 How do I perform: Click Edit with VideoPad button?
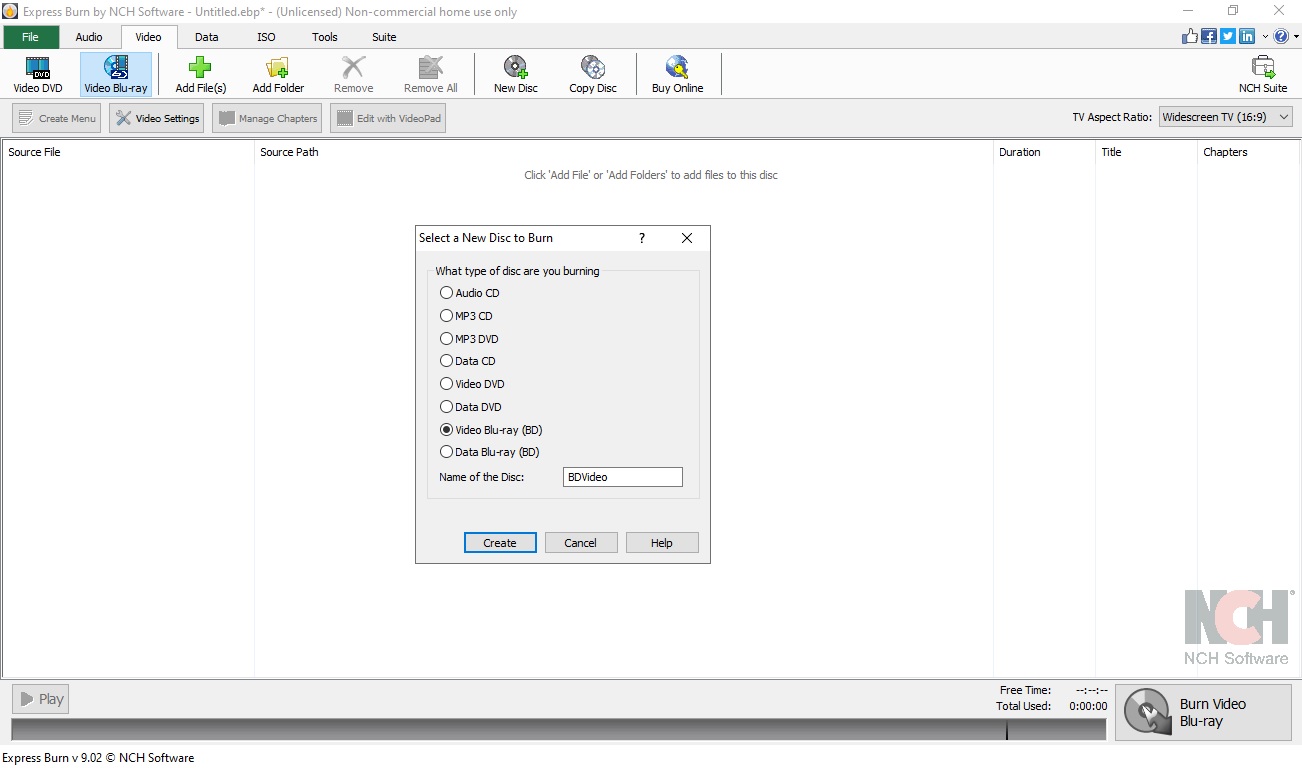point(388,118)
